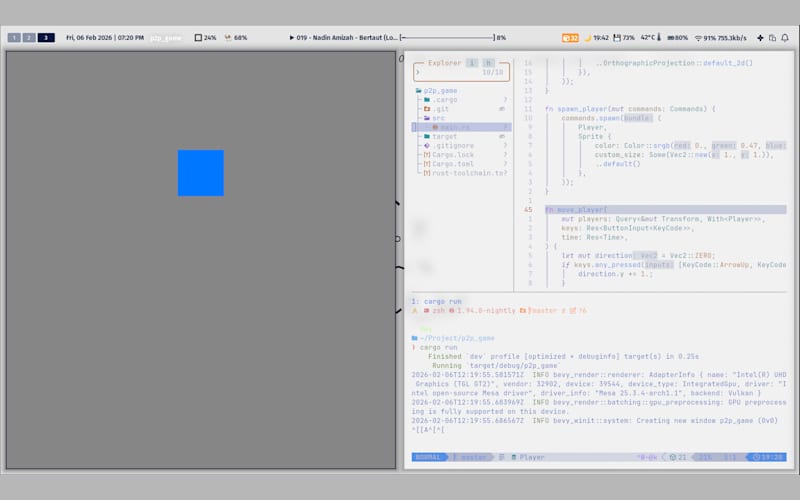Select the active workspace 3 button
The image size is (800, 500).
coord(46,38)
